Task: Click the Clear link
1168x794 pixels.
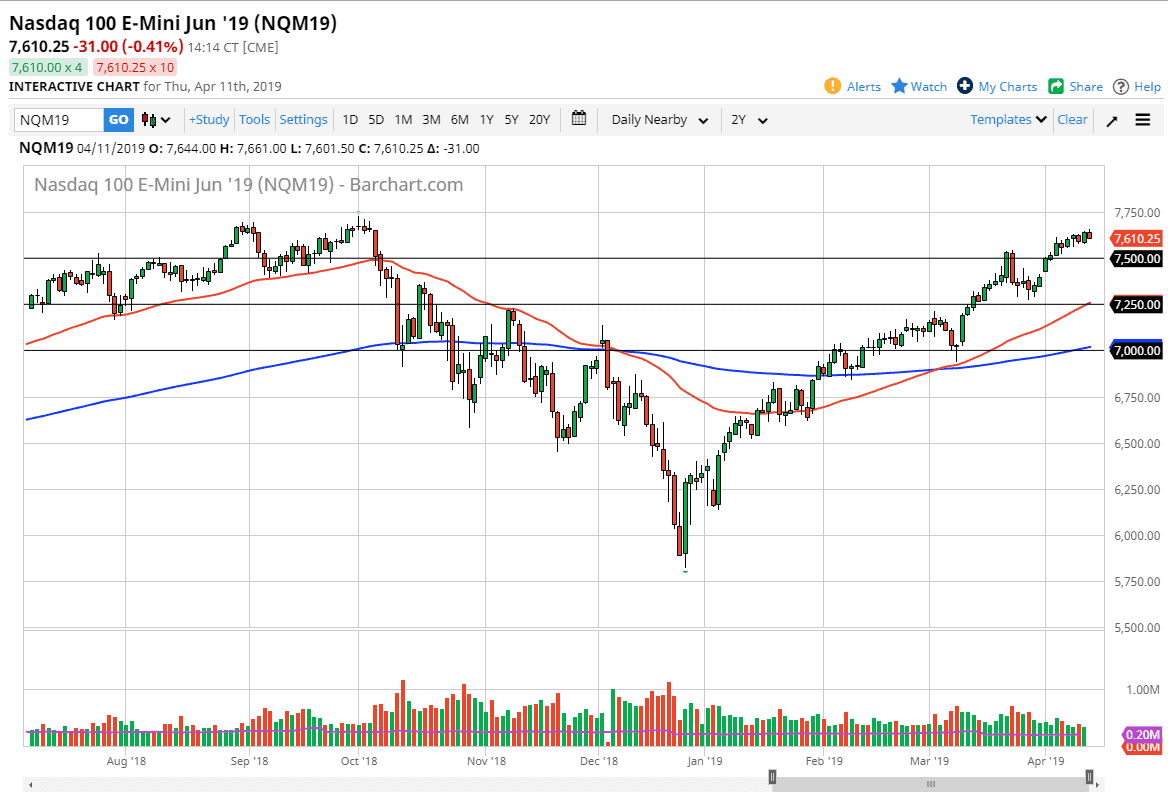Action: click(x=1072, y=120)
